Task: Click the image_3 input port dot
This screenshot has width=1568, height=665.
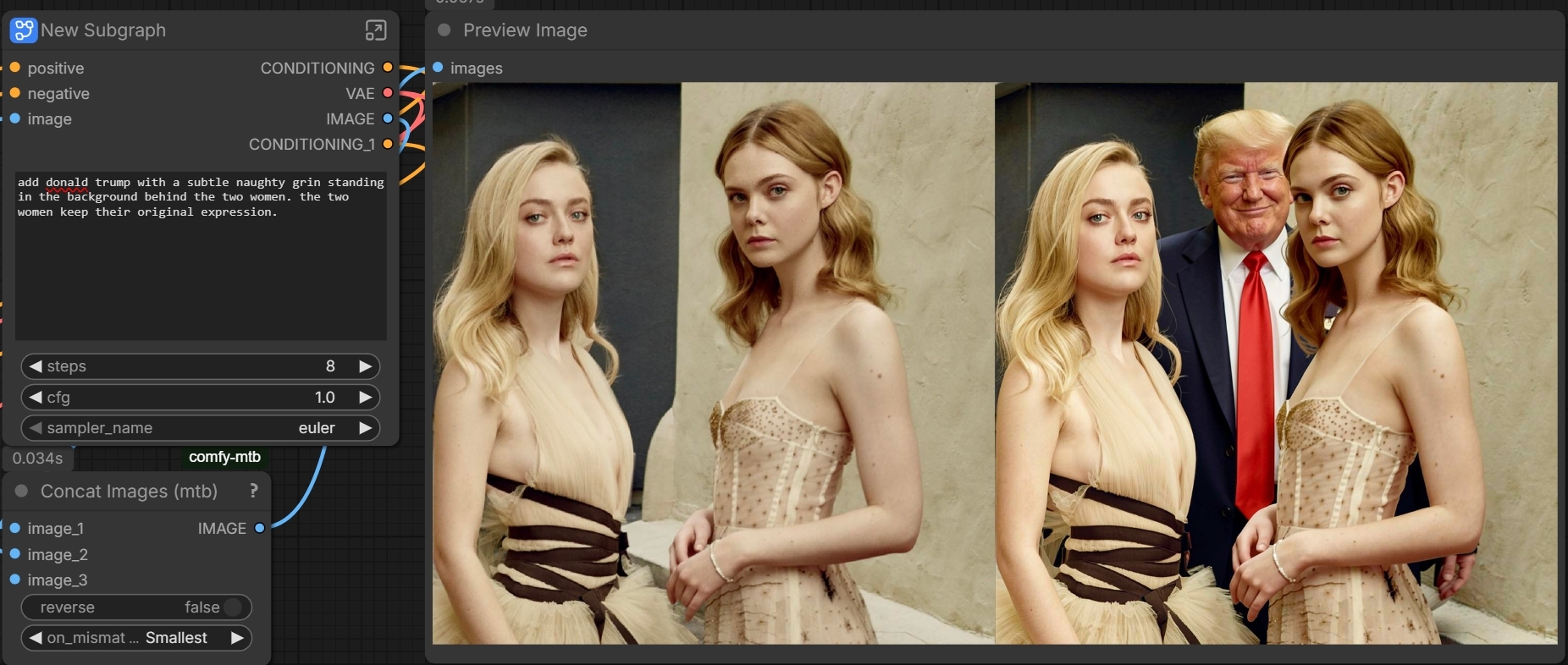Action: tap(14, 580)
